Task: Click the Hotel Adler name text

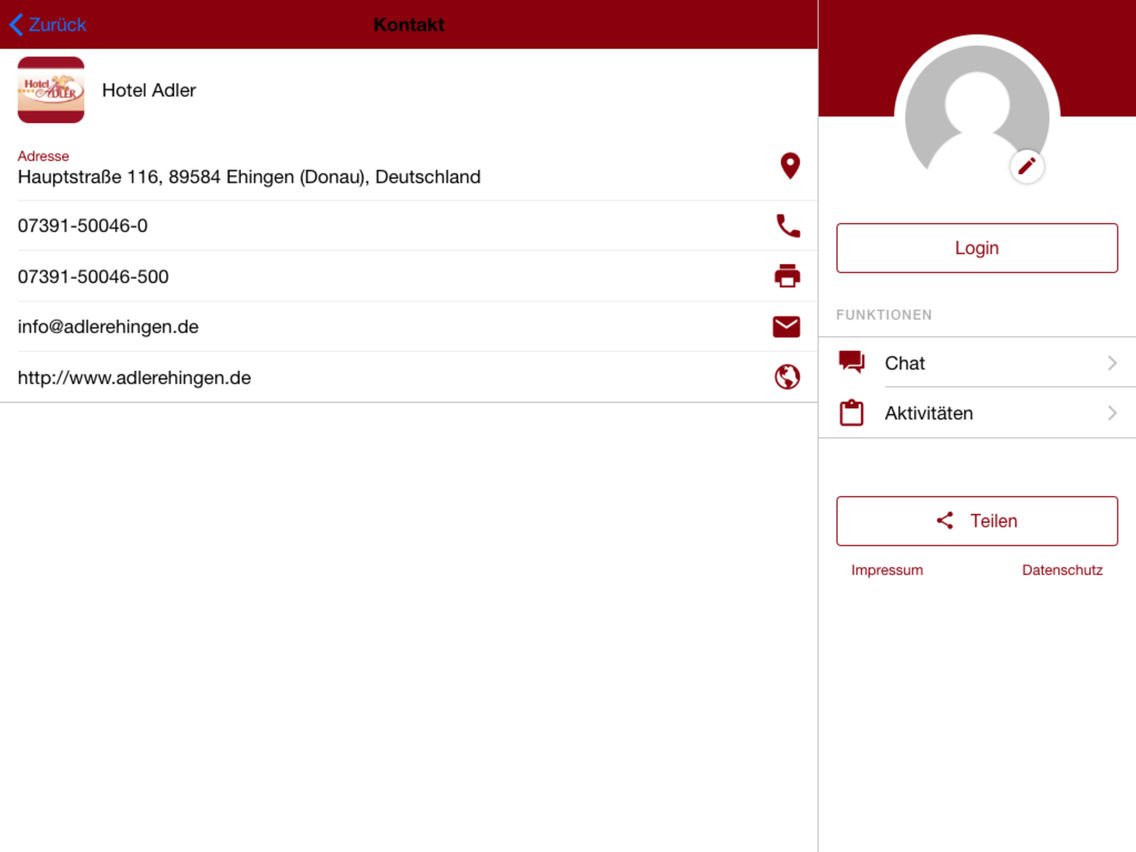Action: [x=149, y=90]
